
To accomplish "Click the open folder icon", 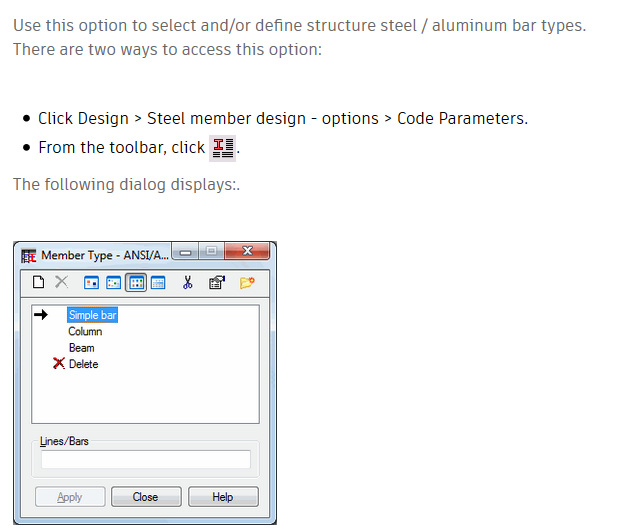I will tap(246, 283).
